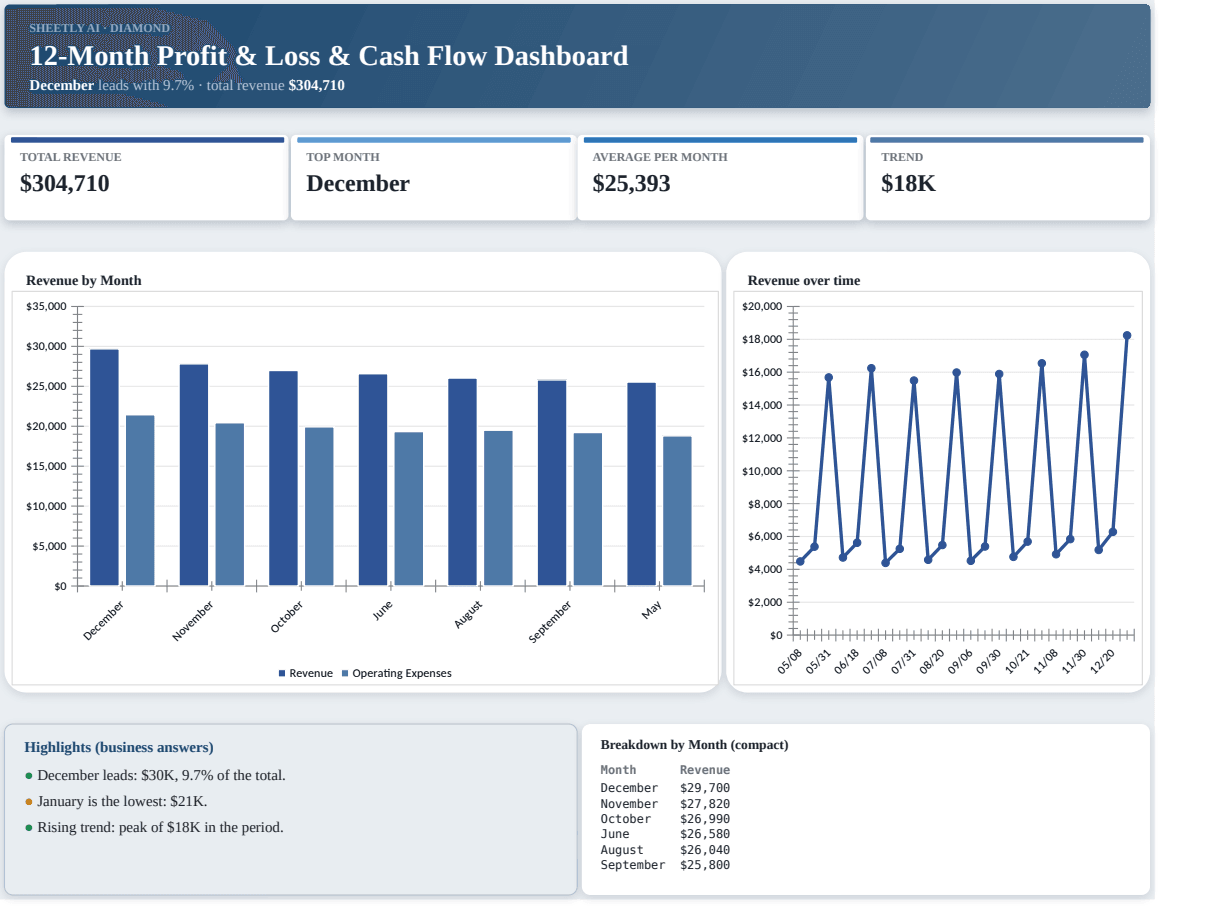The width and height of the screenshot is (1227, 922).
Task: Click the 'Breakdown by Month (compact)' heading
Action: [694, 745]
